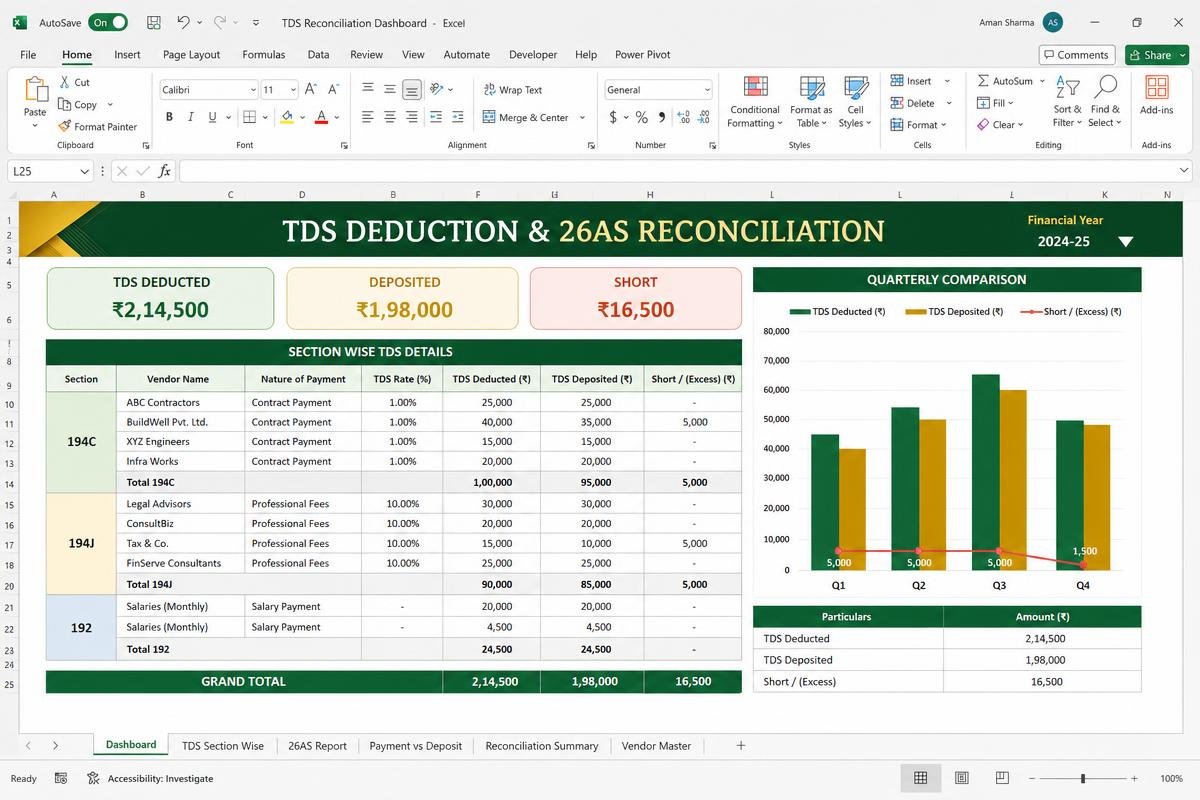Open Cell Styles gallery
The image size is (1200, 800).
coord(855,102)
